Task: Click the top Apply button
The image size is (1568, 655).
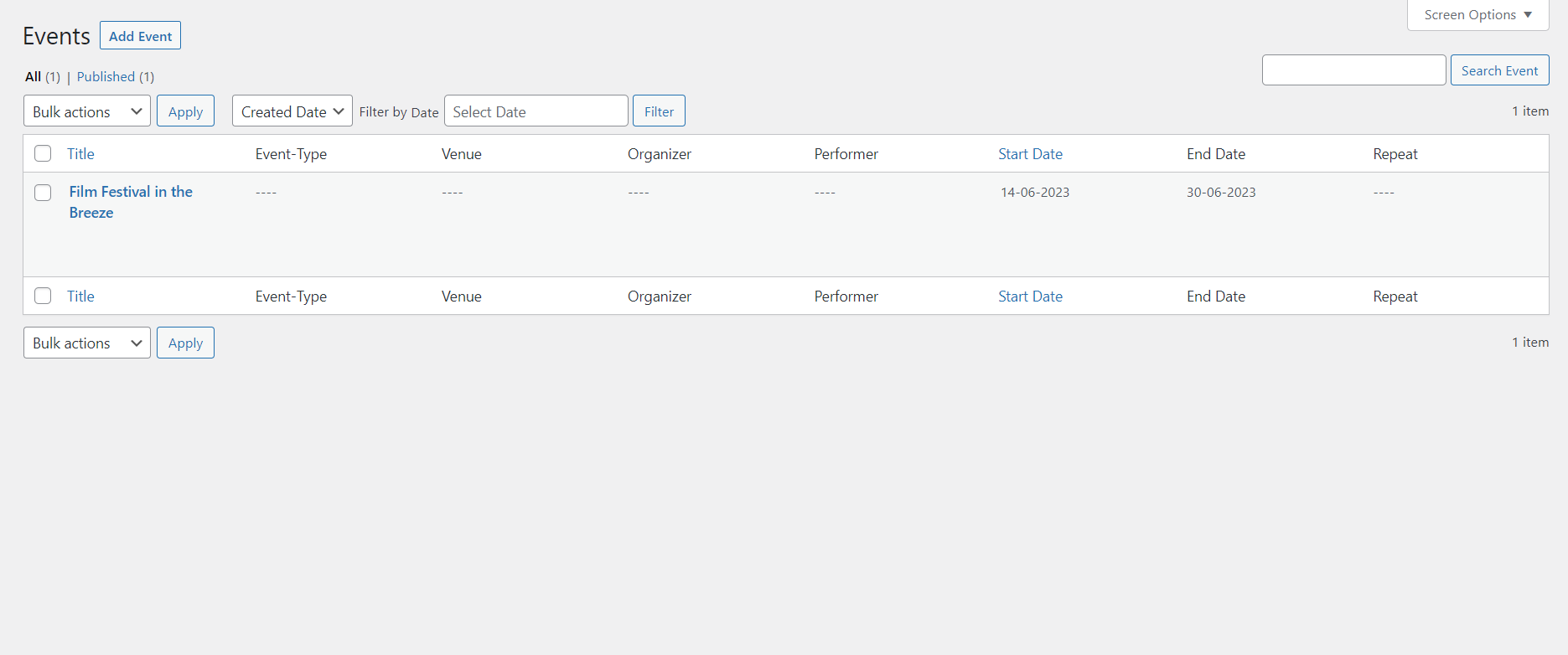Action: [185, 111]
